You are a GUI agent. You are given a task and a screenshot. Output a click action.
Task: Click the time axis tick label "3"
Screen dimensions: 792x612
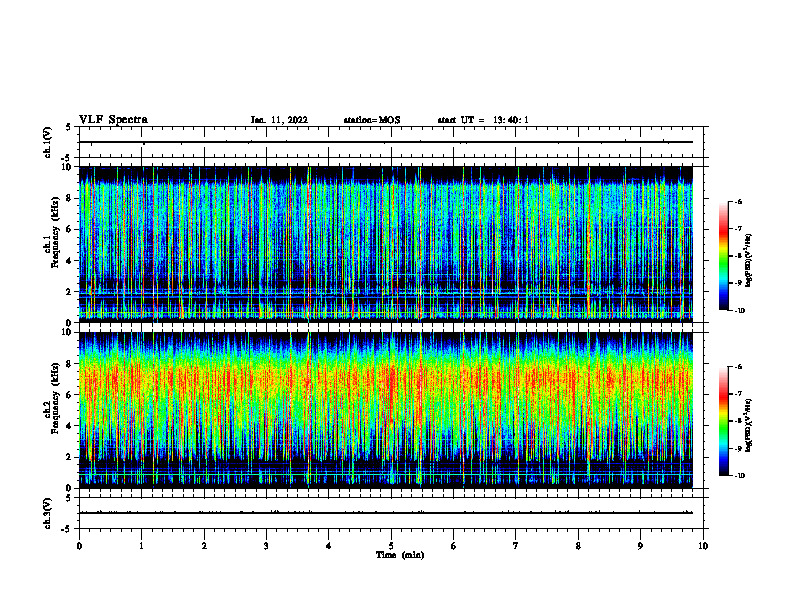point(266,546)
